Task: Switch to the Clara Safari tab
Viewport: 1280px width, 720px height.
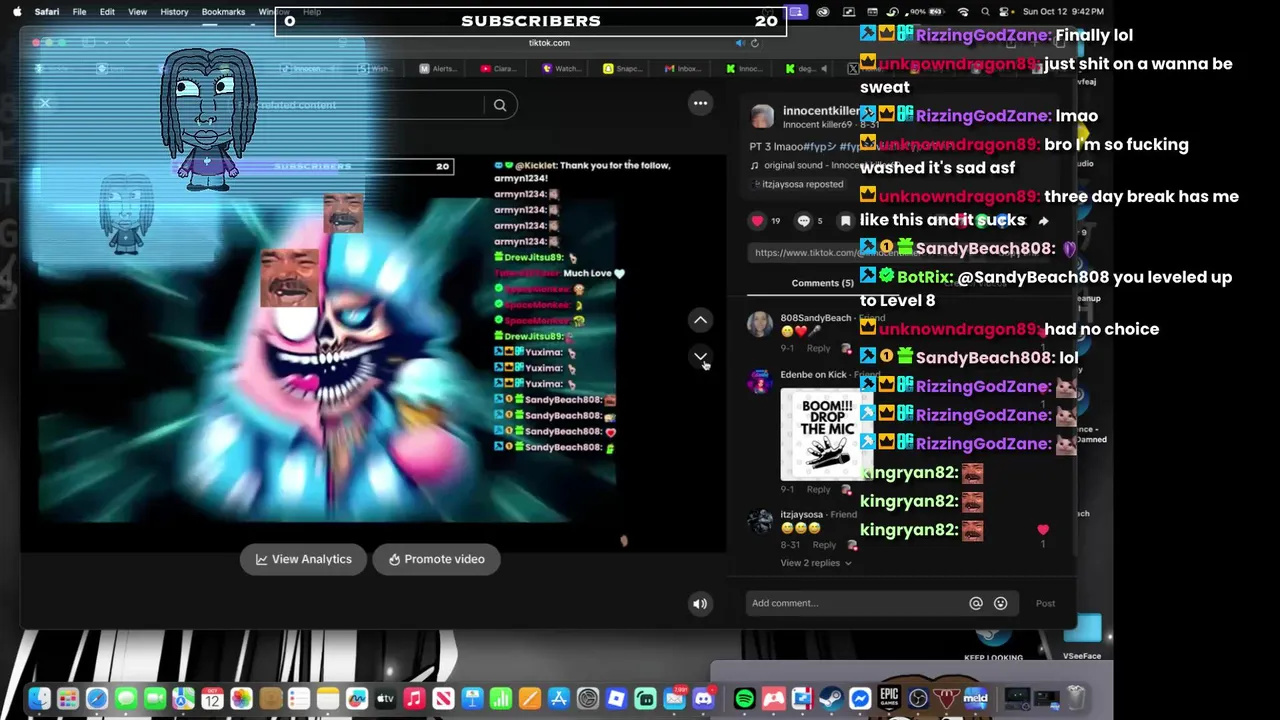Action: tap(498, 69)
